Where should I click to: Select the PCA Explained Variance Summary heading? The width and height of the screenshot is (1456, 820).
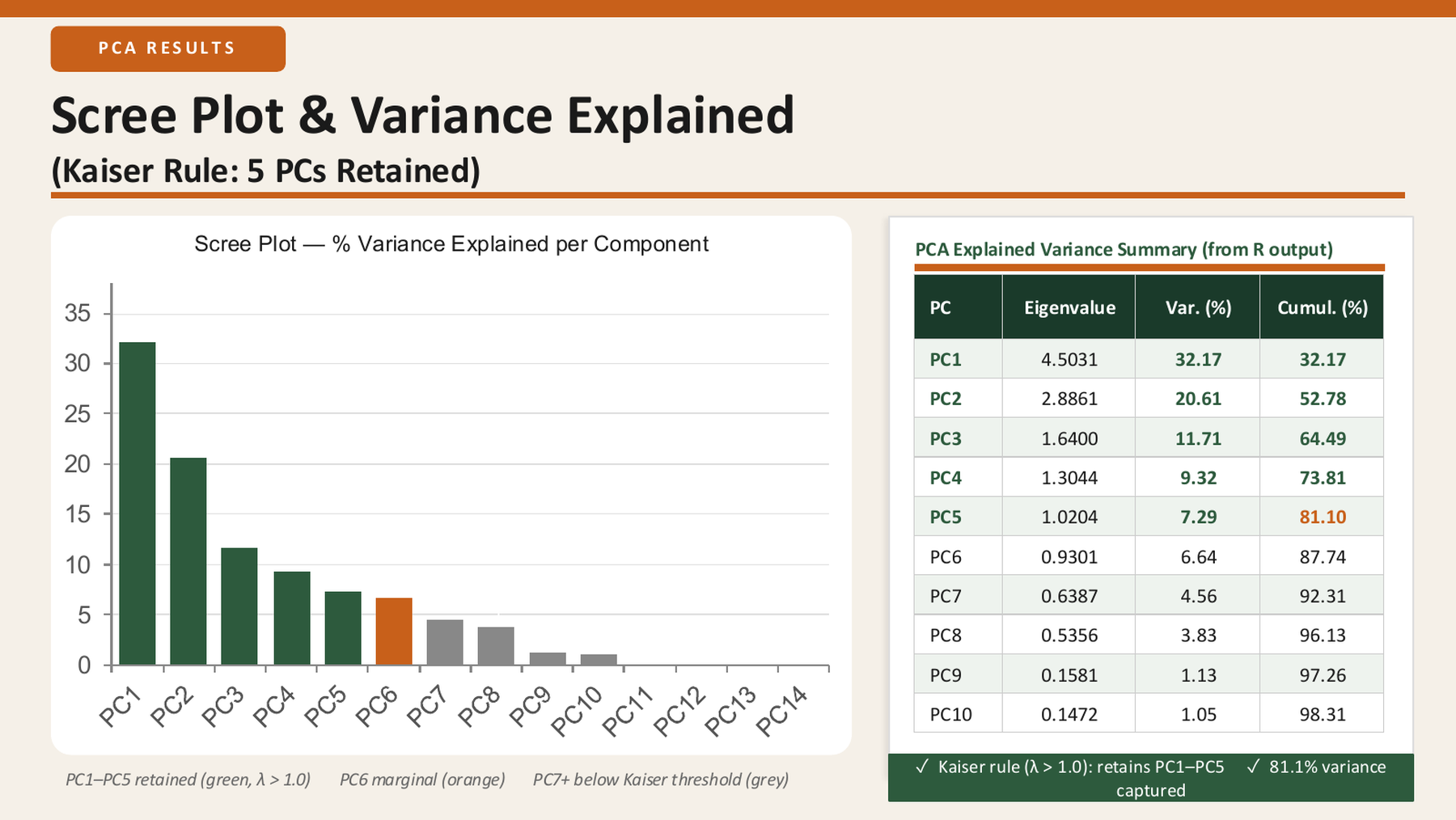click(x=1124, y=249)
